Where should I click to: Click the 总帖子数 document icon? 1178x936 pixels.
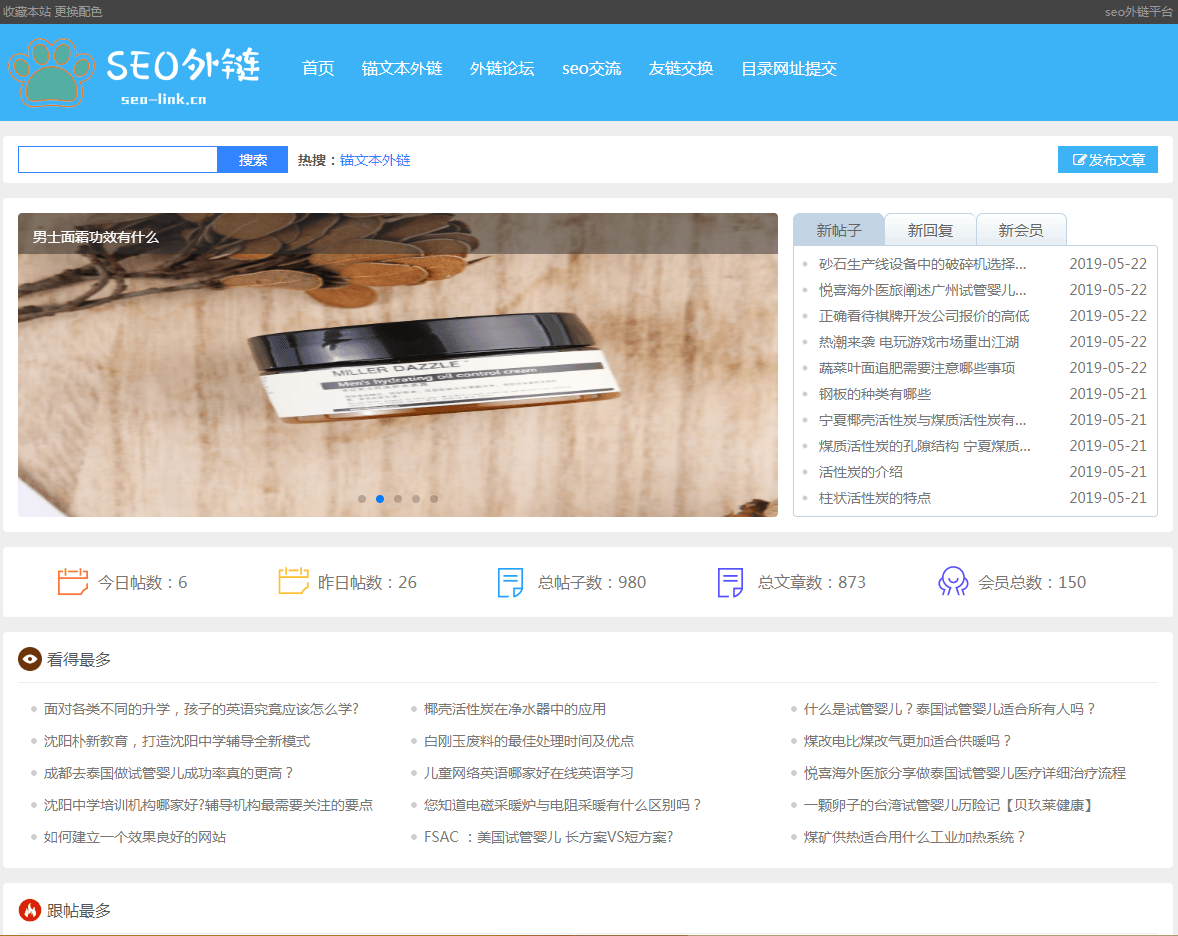511,582
